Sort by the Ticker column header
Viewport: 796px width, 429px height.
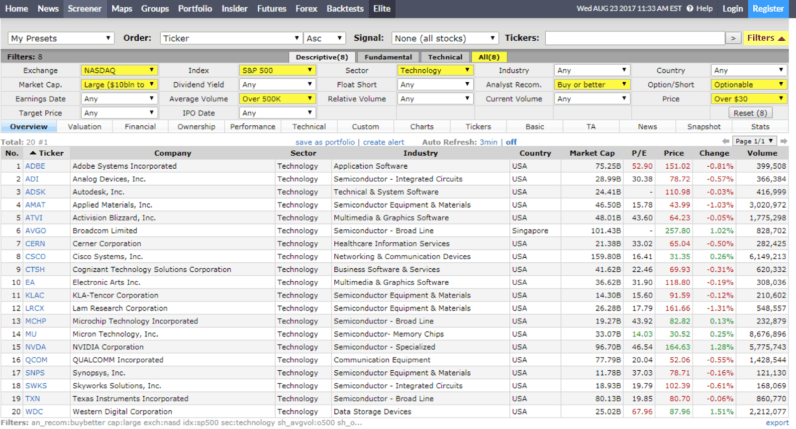pyautogui.click(x=47, y=153)
